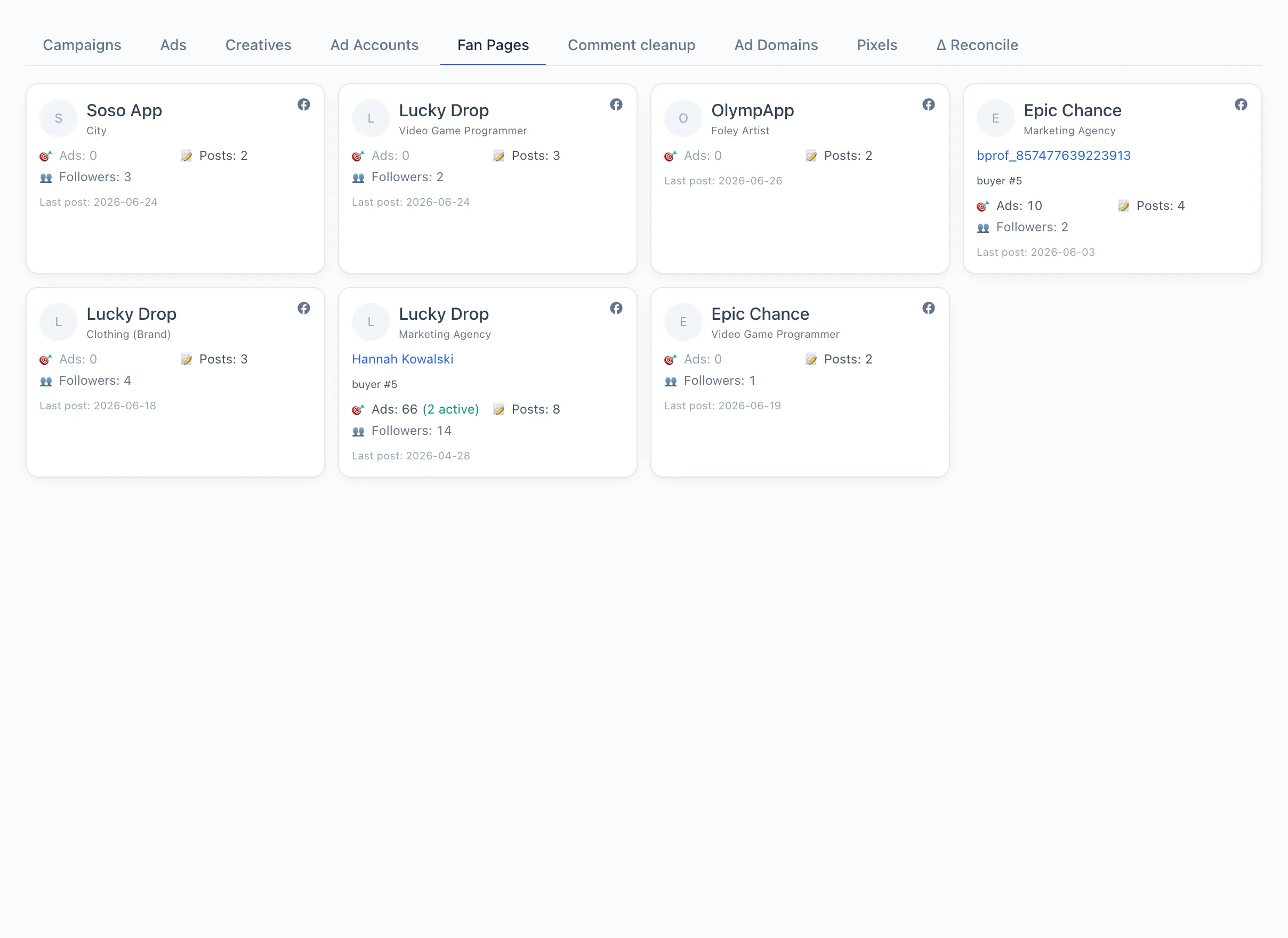The image size is (1288, 938).
Task: Click Lucky Drop title on Clothing (Brand) card
Action: 131,314
